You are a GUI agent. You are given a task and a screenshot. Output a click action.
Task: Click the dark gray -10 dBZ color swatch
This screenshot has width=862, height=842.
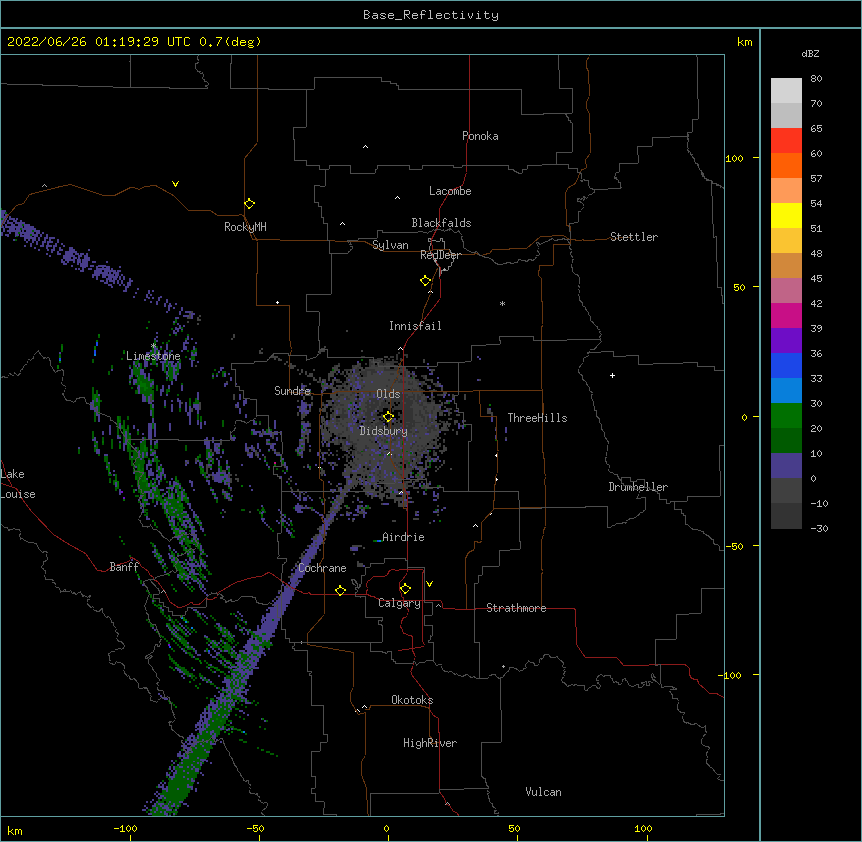coord(786,516)
